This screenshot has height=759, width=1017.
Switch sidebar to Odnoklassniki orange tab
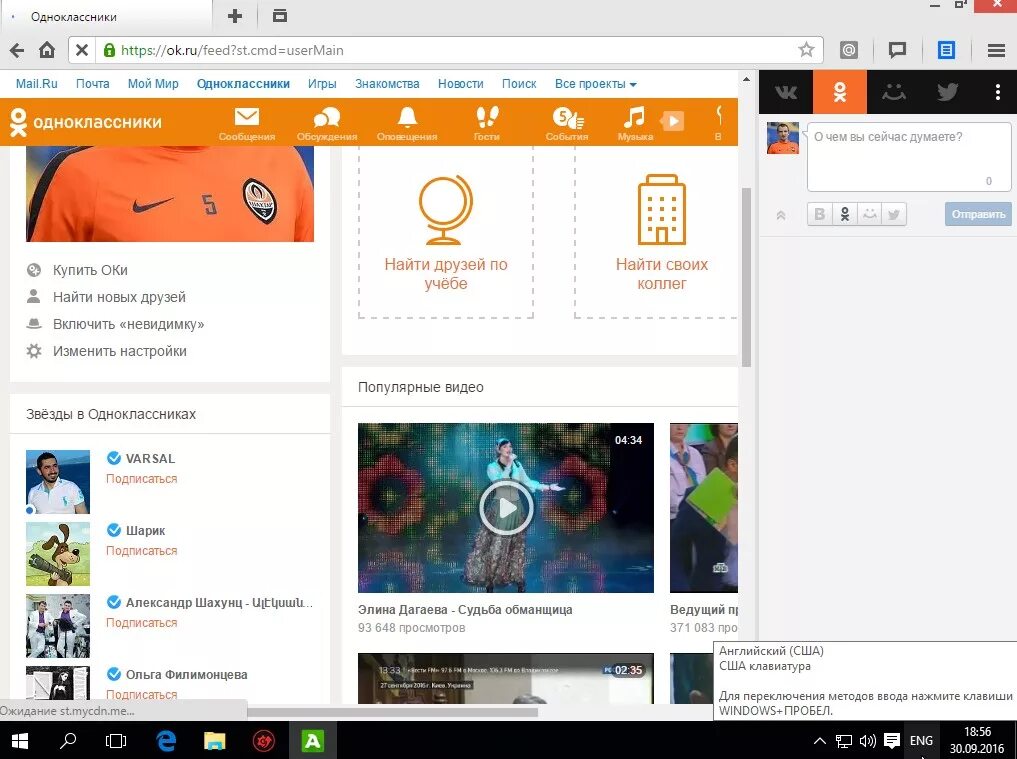tap(840, 92)
